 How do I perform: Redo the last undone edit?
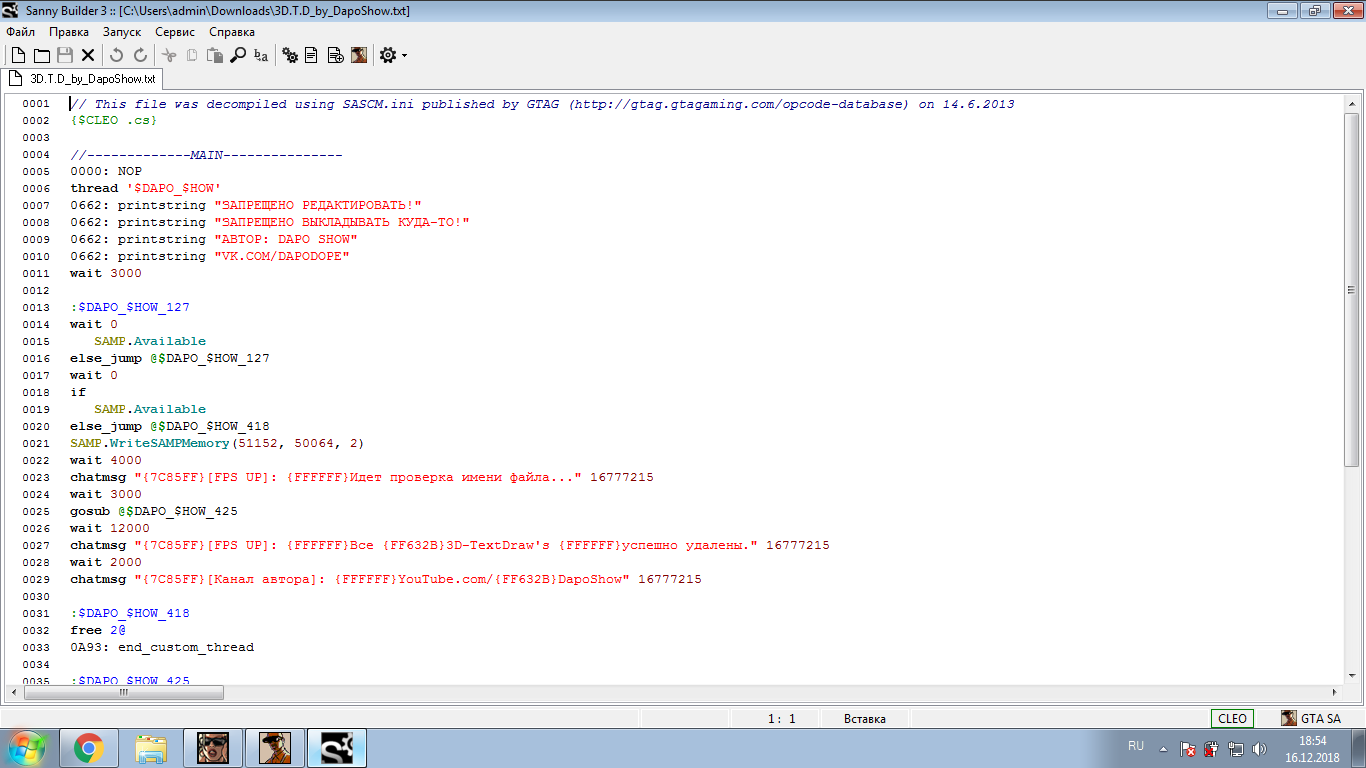[x=140, y=55]
